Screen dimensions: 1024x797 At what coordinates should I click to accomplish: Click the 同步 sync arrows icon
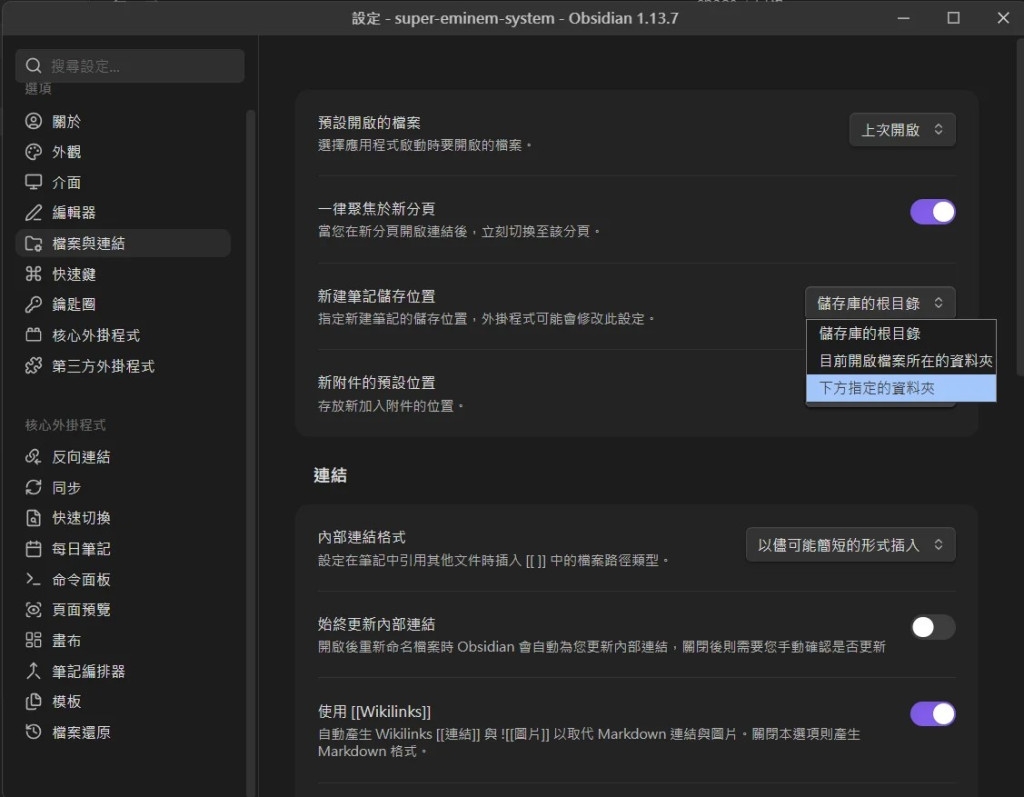pyautogui.click(x=33, y=487)
